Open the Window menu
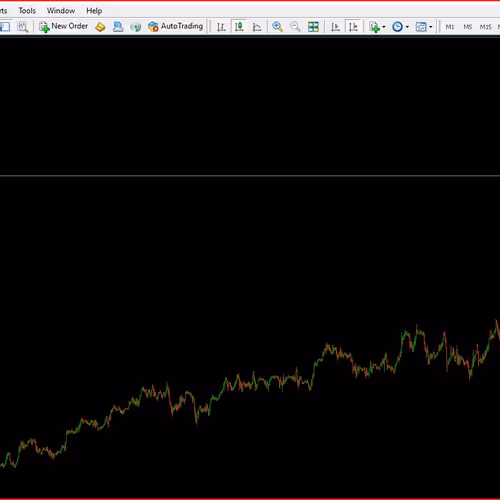 [x=61, y=11]
